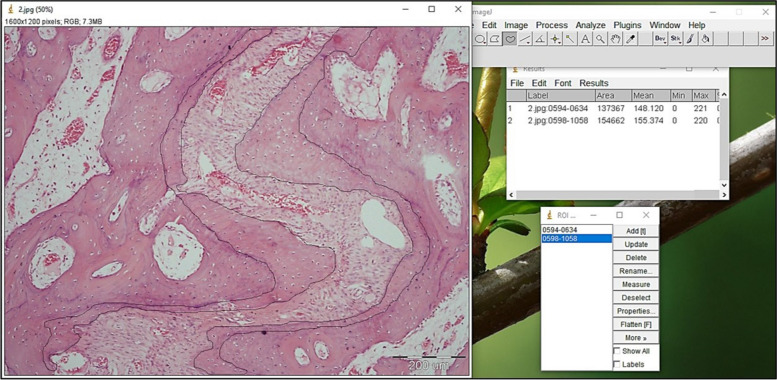Click the Label column header

(560, 96)
